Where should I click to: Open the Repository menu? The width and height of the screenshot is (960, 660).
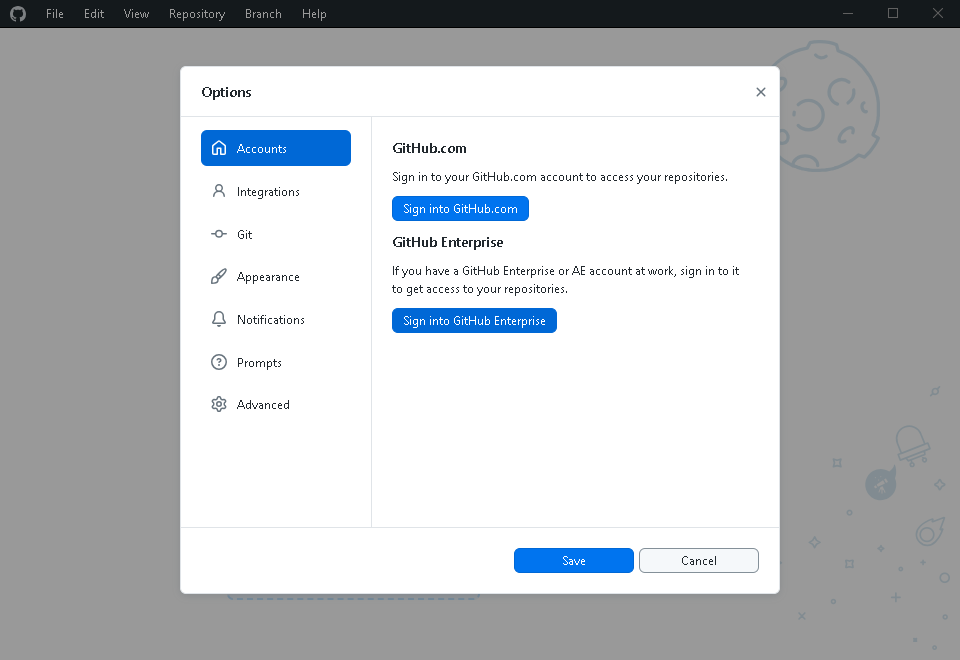pos(197,14)
